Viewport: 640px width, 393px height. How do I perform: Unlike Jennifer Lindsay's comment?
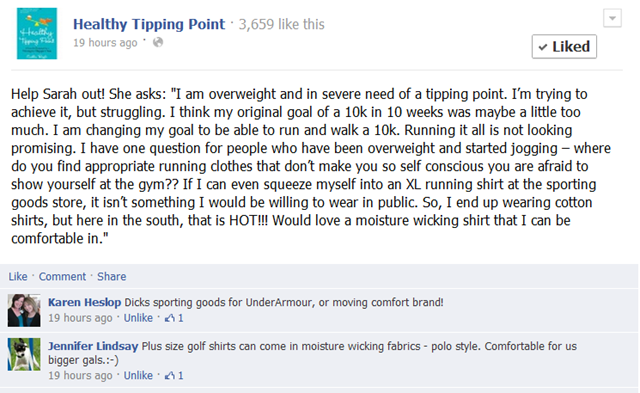pyautogui.click(x=138, y=375)
